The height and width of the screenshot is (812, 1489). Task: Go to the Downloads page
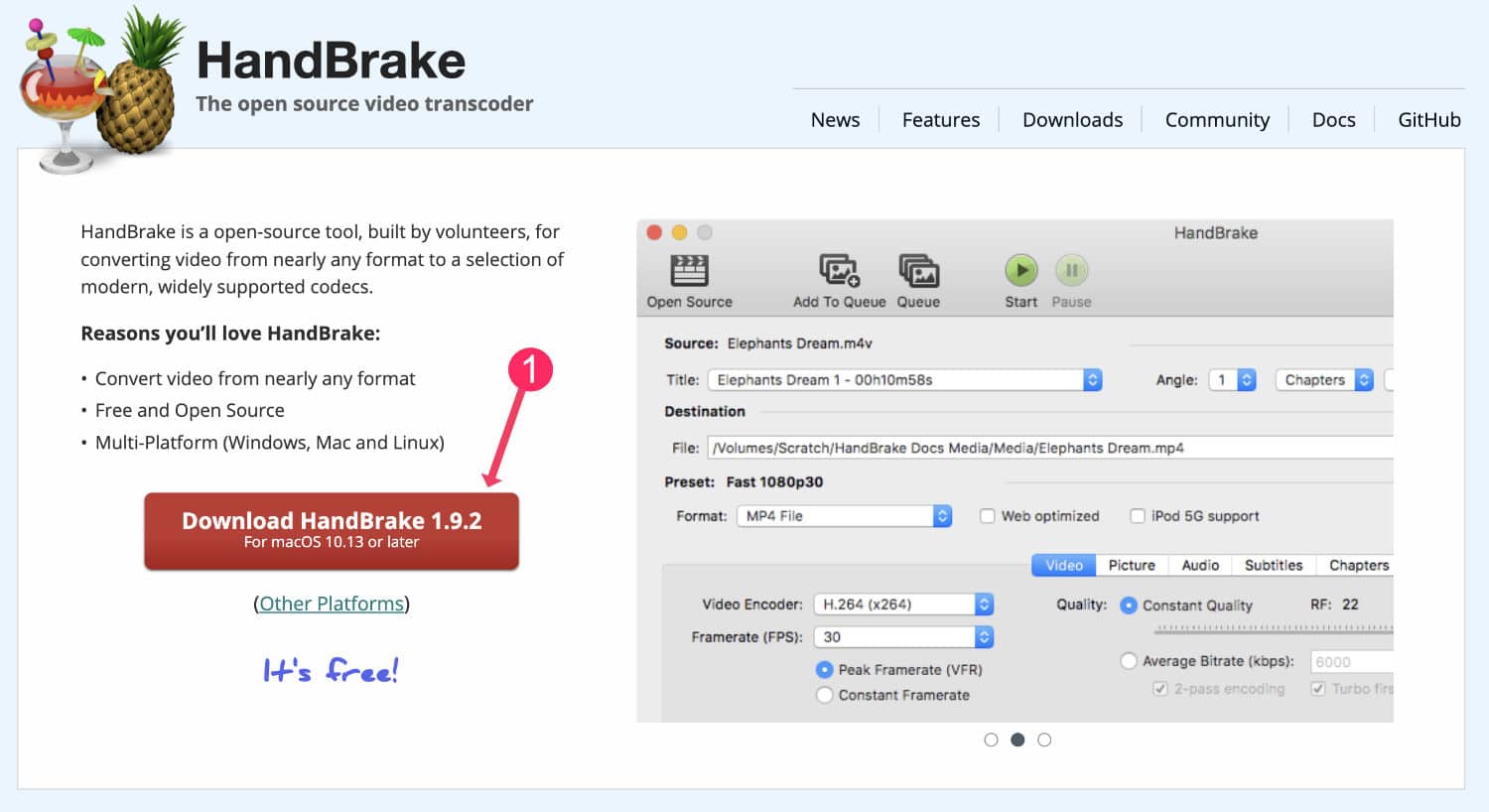point(1072,120)
